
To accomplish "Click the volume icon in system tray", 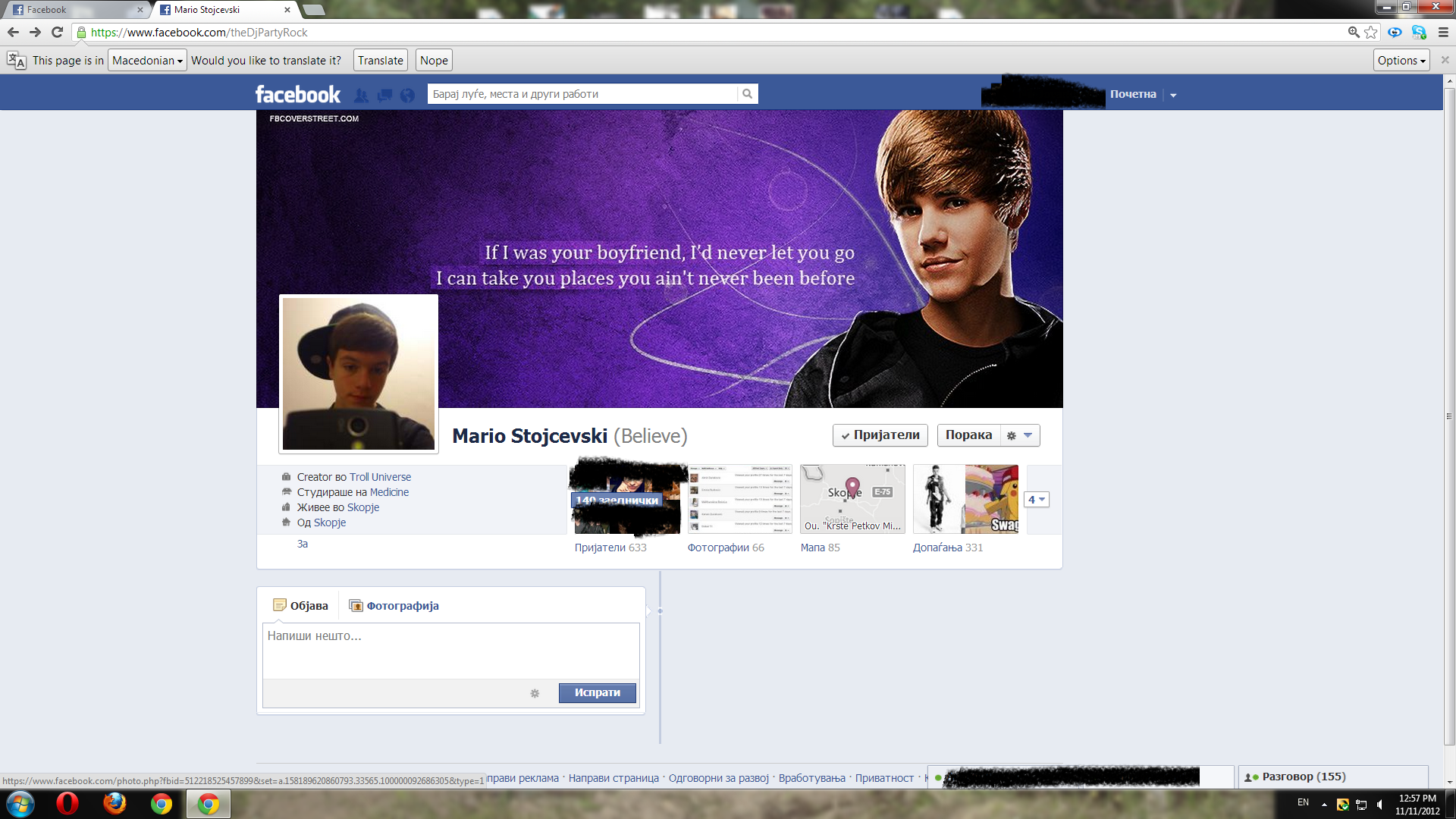I will [1380, 805].
